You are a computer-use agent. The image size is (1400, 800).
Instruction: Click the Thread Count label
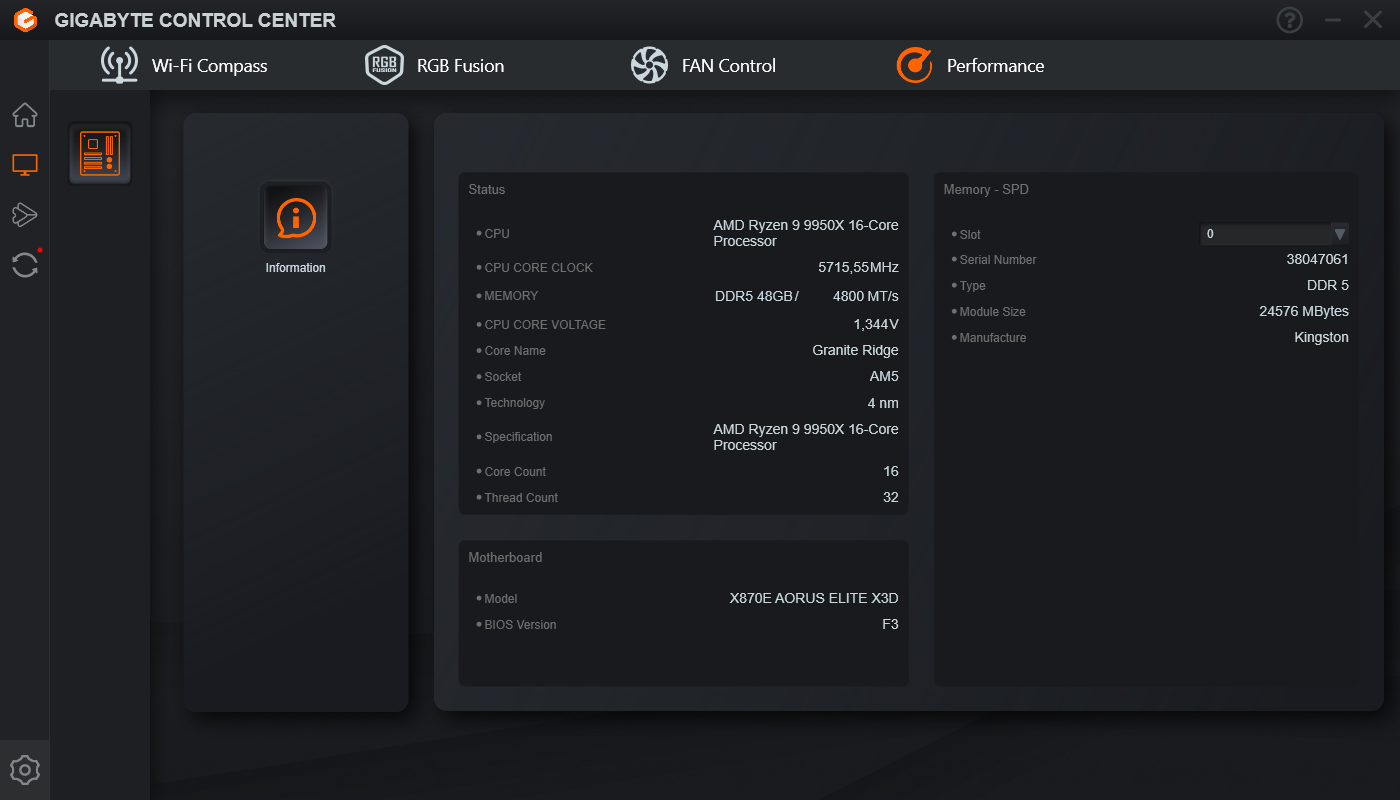tap(521, 498)
